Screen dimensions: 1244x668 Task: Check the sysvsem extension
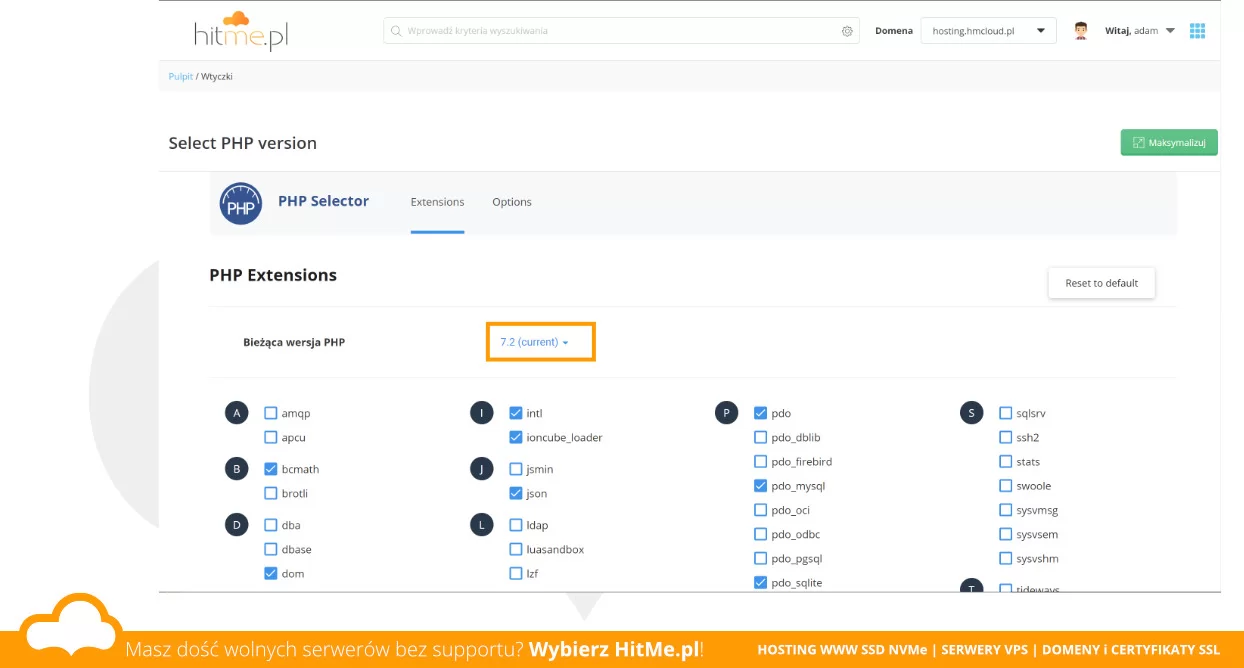1006,534
